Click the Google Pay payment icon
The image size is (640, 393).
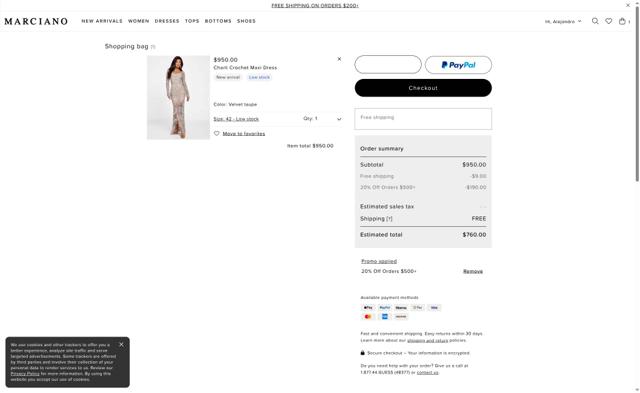click(418, 308)
